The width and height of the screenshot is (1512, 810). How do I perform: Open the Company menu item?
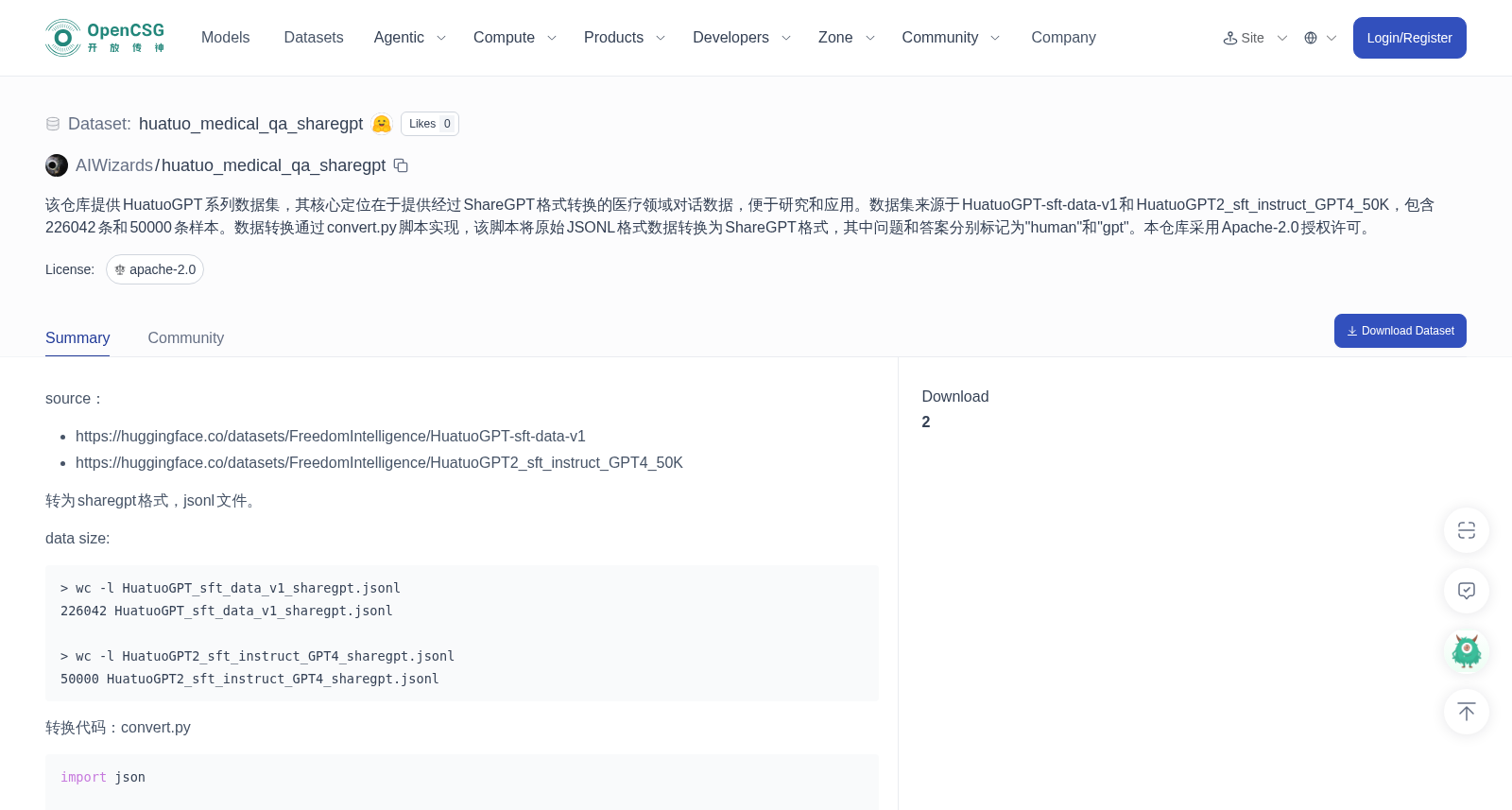point(1063,38)
